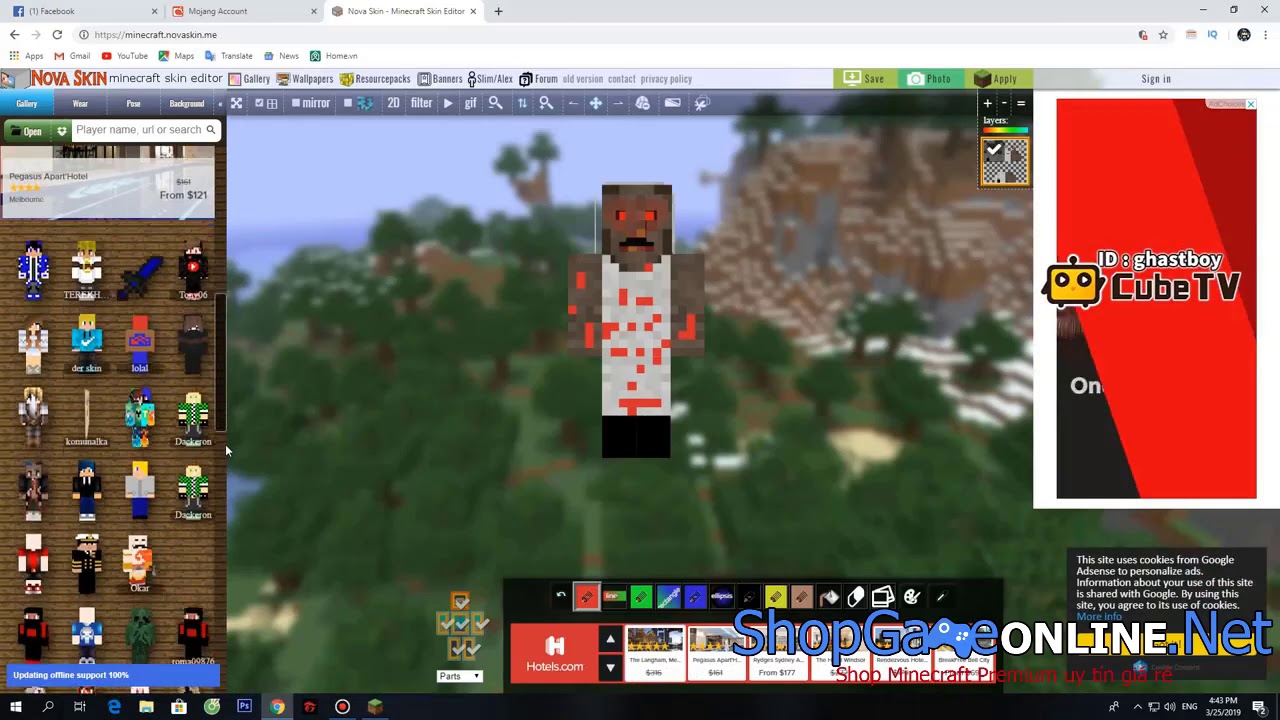Image resolution: width=1280 pixels, height=720 pixels.
Task: Switch to 2D view
Action: pos(393,103)
